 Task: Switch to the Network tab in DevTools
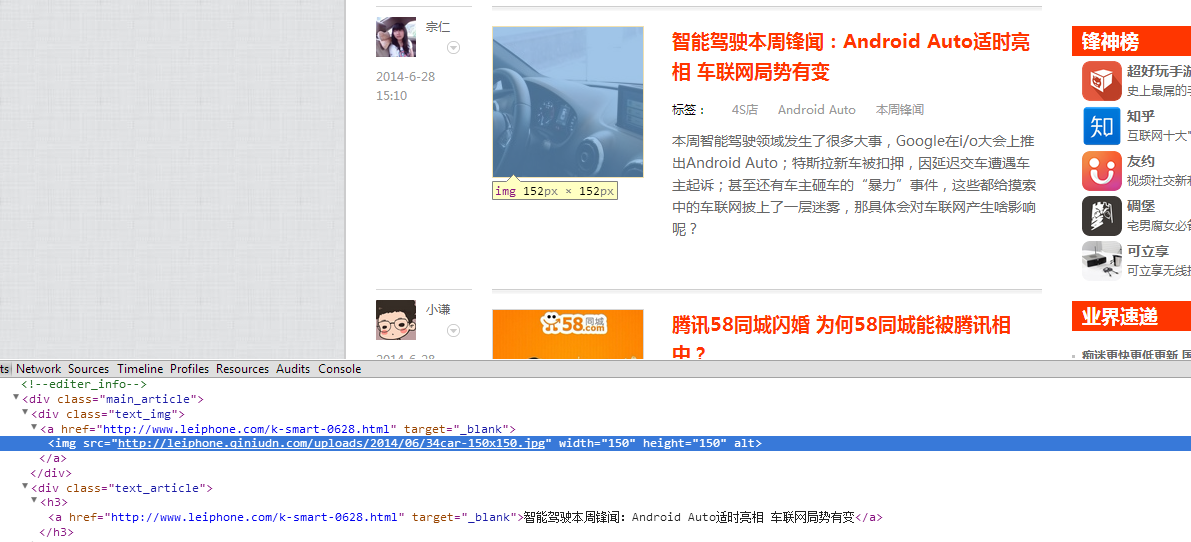pyautogui.click(x=38, y=369)
